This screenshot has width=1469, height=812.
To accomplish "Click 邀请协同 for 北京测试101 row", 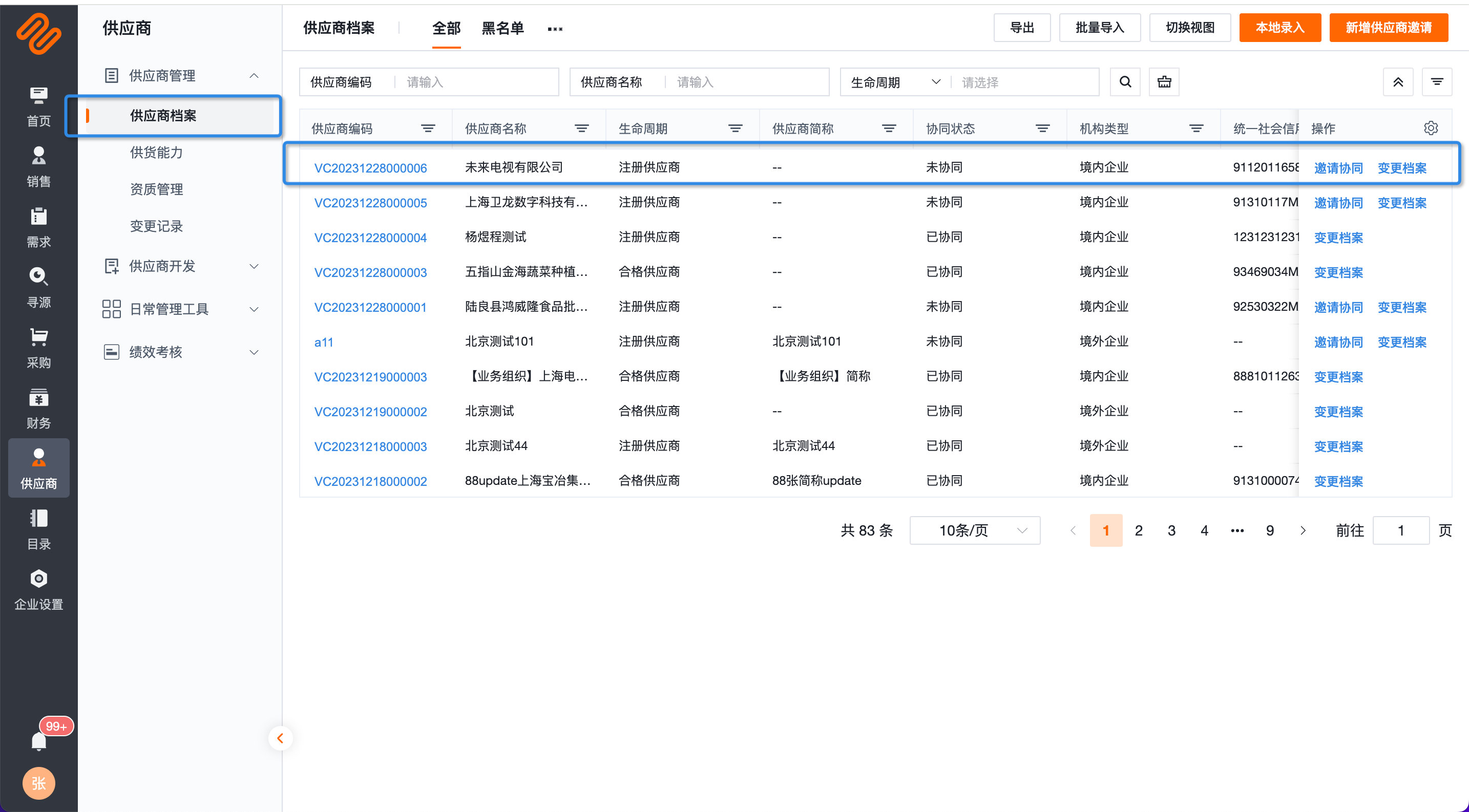I will point(1338,342).
